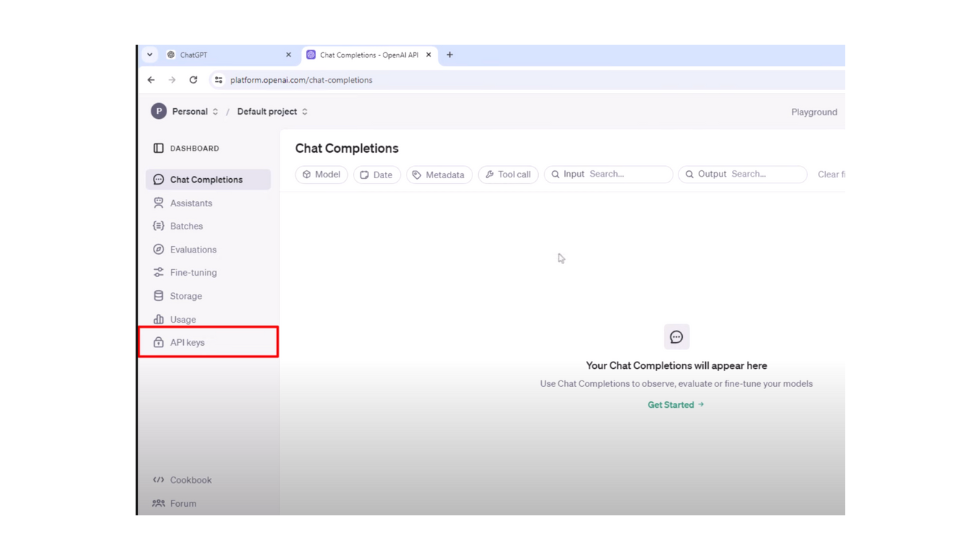
Task: Expand the Personal organization switcher
Action: (195, 111)
